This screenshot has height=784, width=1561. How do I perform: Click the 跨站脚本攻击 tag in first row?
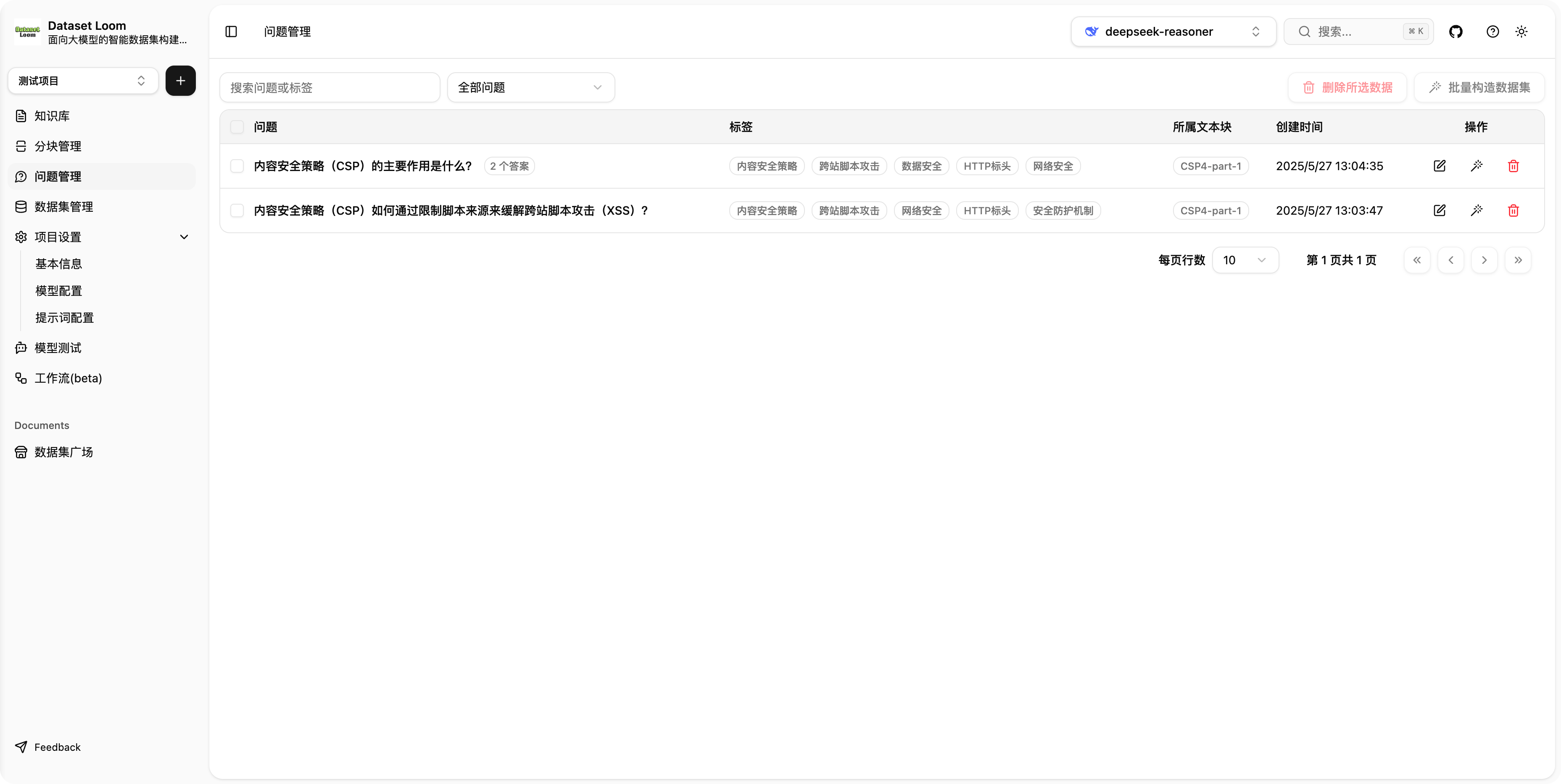pos(849,166)
